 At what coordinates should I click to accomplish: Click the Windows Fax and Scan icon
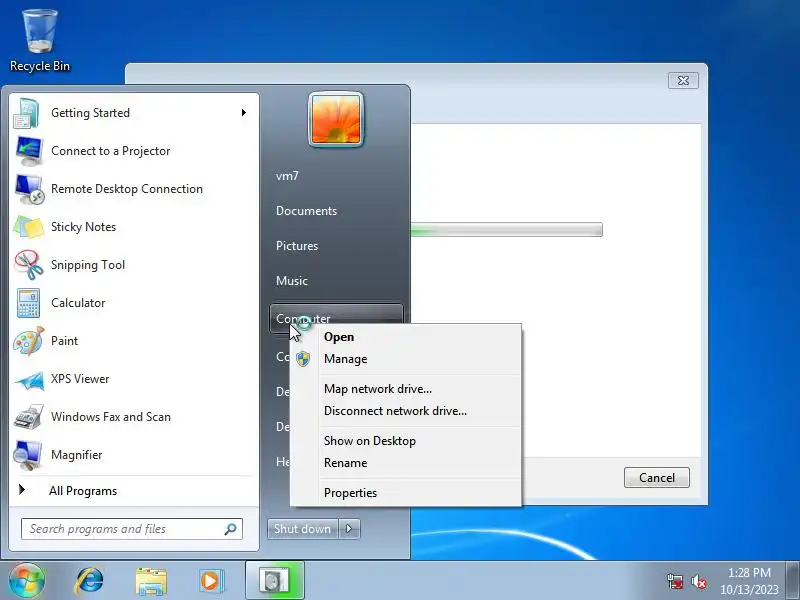(29, 417)
